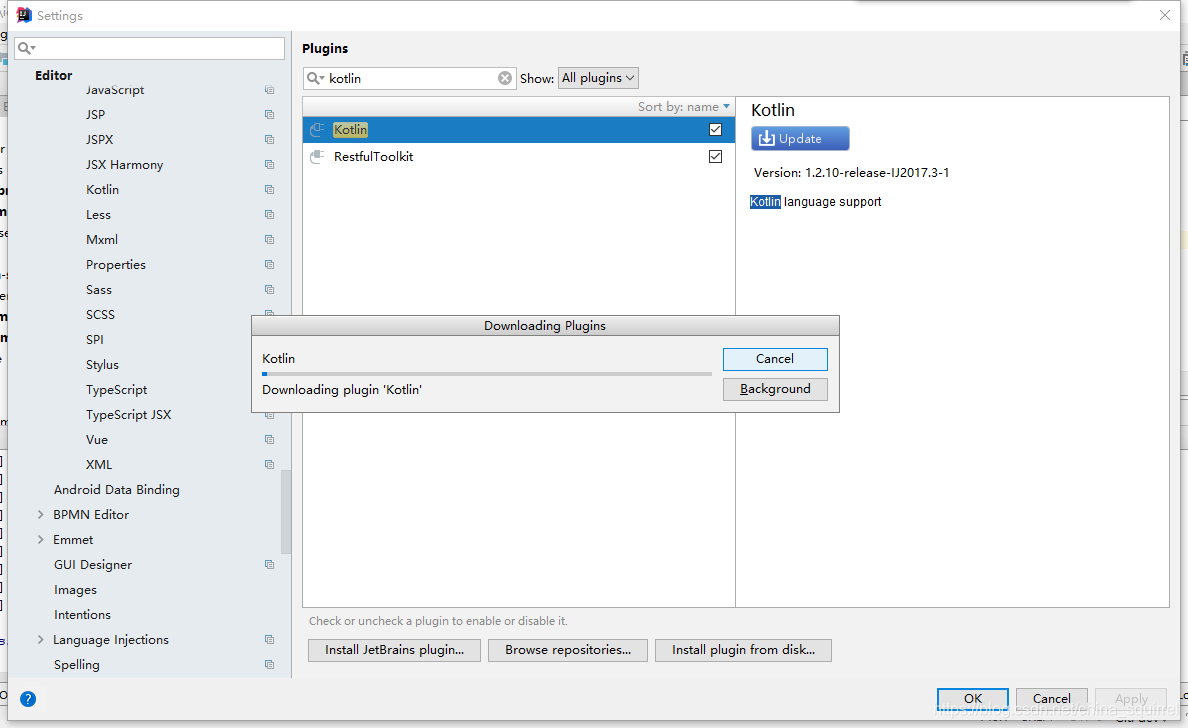1188x728 pixels.
Task: Click the plugin search field containing kotlin
Action: [x=410, y=78]
